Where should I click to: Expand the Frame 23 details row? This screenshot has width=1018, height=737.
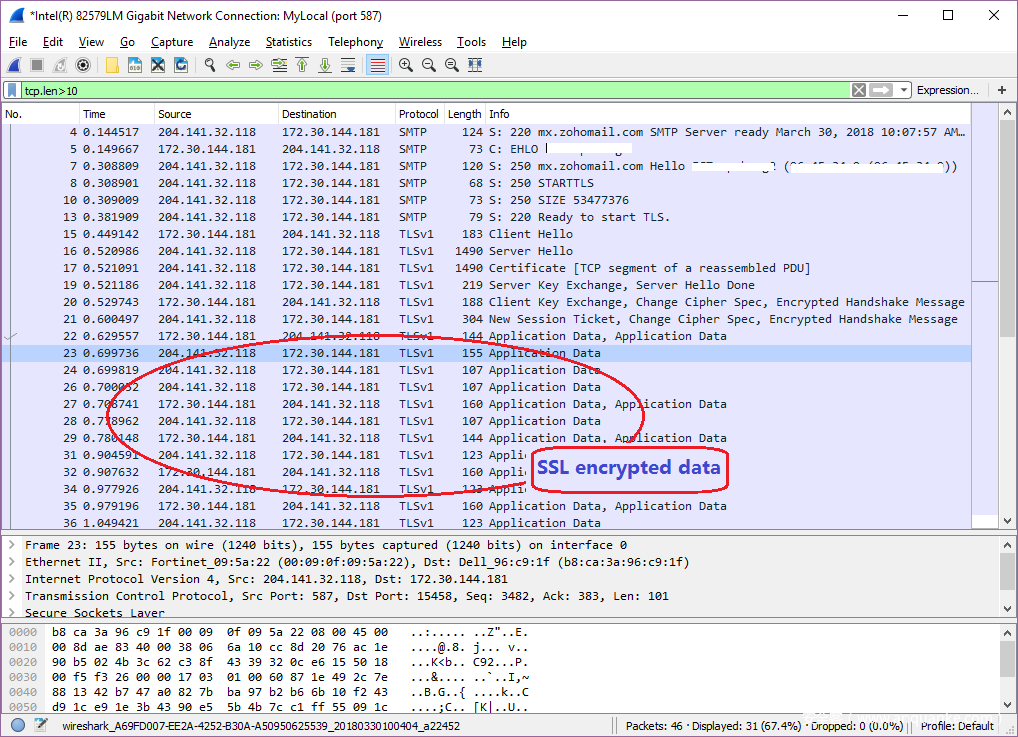11,545
